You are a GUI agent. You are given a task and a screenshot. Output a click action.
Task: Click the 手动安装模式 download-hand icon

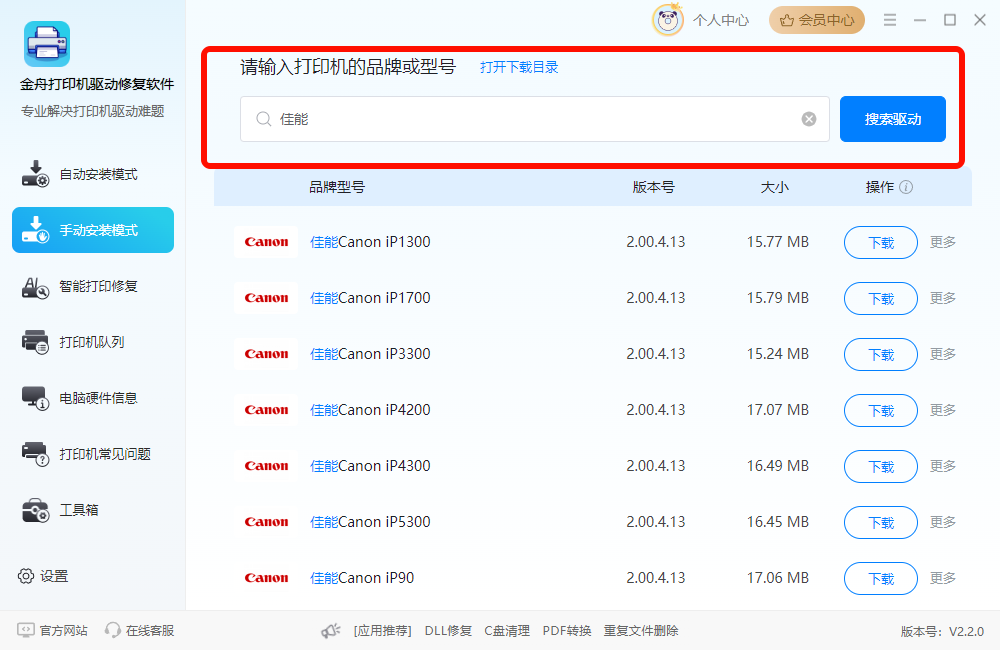click(35, 230)
